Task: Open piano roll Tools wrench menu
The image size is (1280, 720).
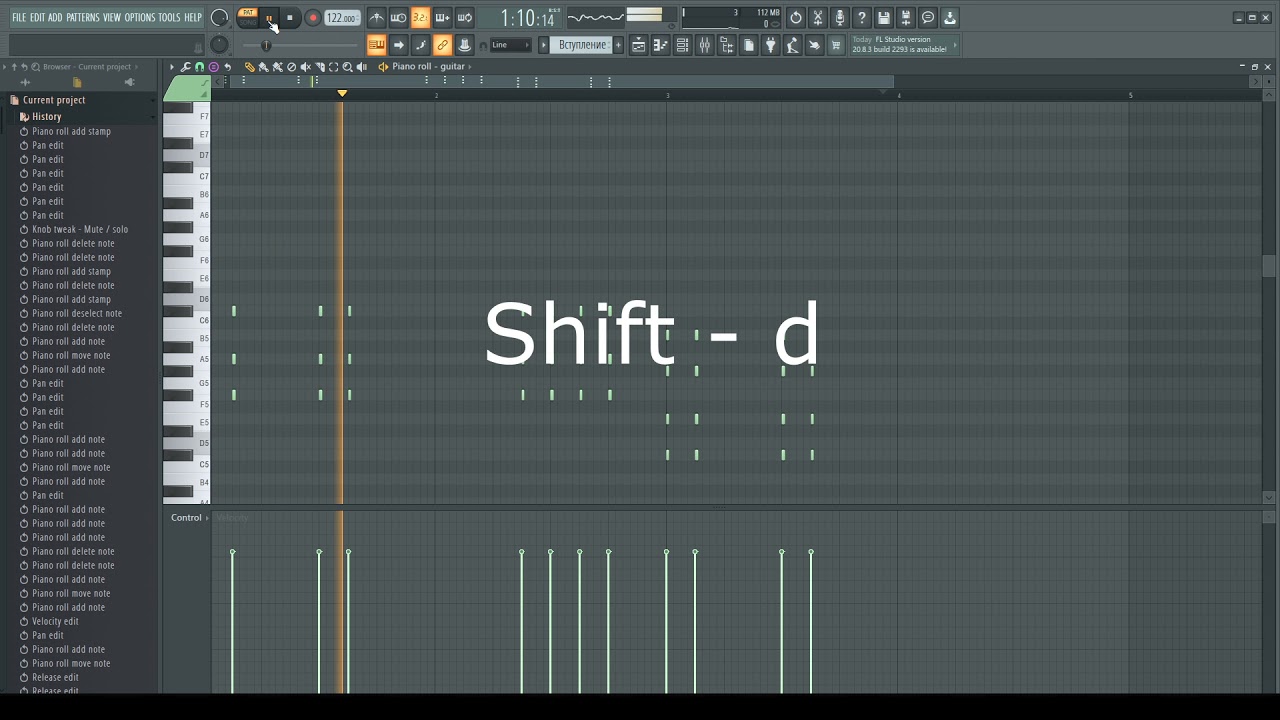Action: coord(185,67)
